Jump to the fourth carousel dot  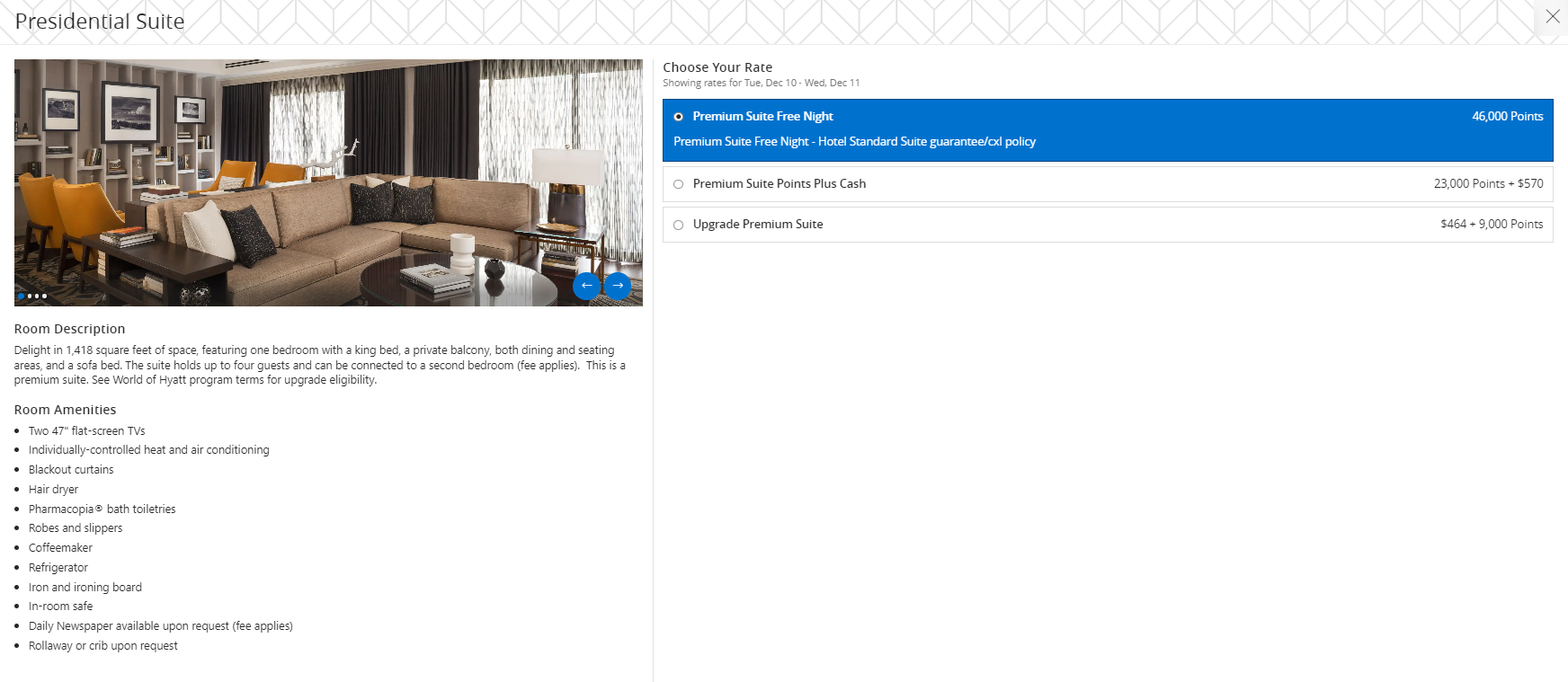click(x=45, y=296)
